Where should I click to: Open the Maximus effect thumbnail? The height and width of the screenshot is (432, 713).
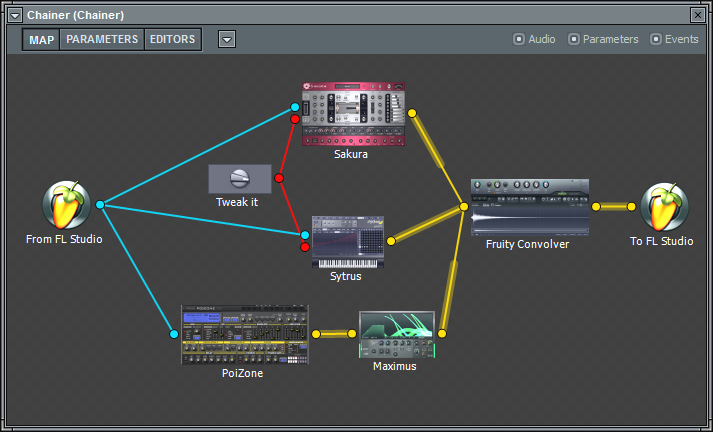pyautogui.click(x=397, y=335)
